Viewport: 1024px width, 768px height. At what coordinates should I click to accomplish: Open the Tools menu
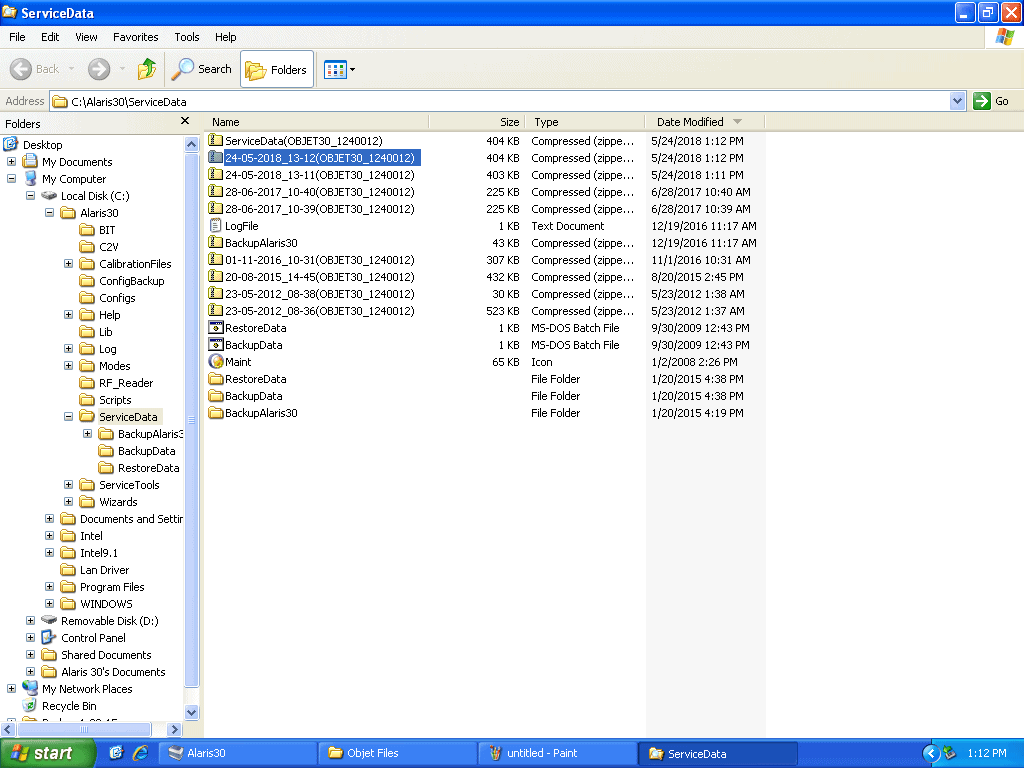coord(187,37)
